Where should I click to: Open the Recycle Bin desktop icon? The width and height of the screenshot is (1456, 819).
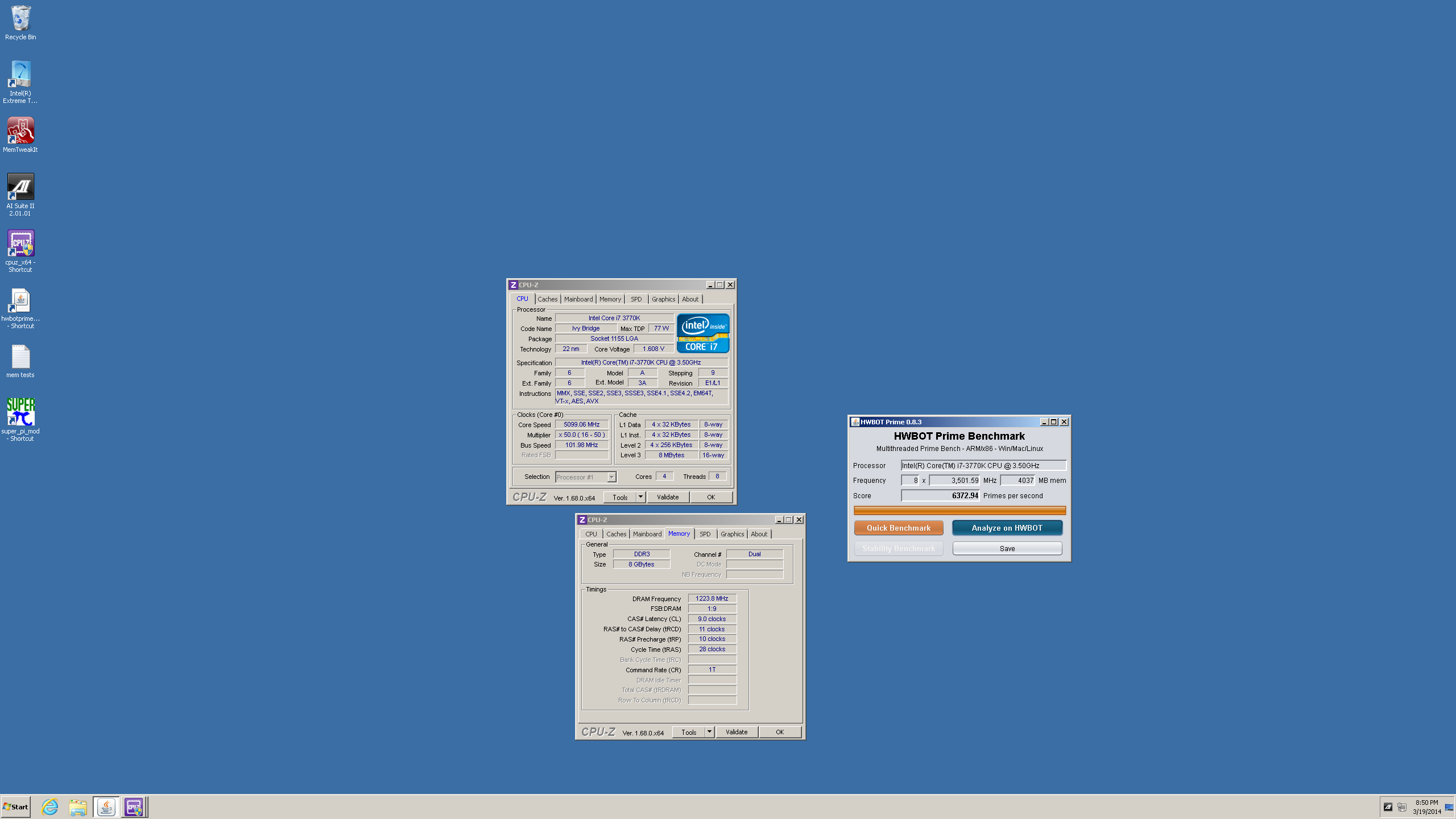tap(20, 23)
